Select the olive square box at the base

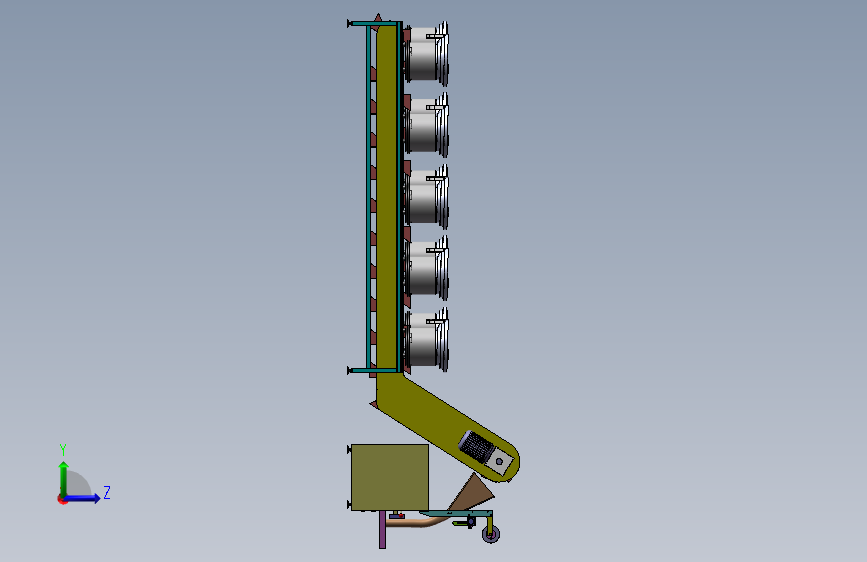(390, 477)
